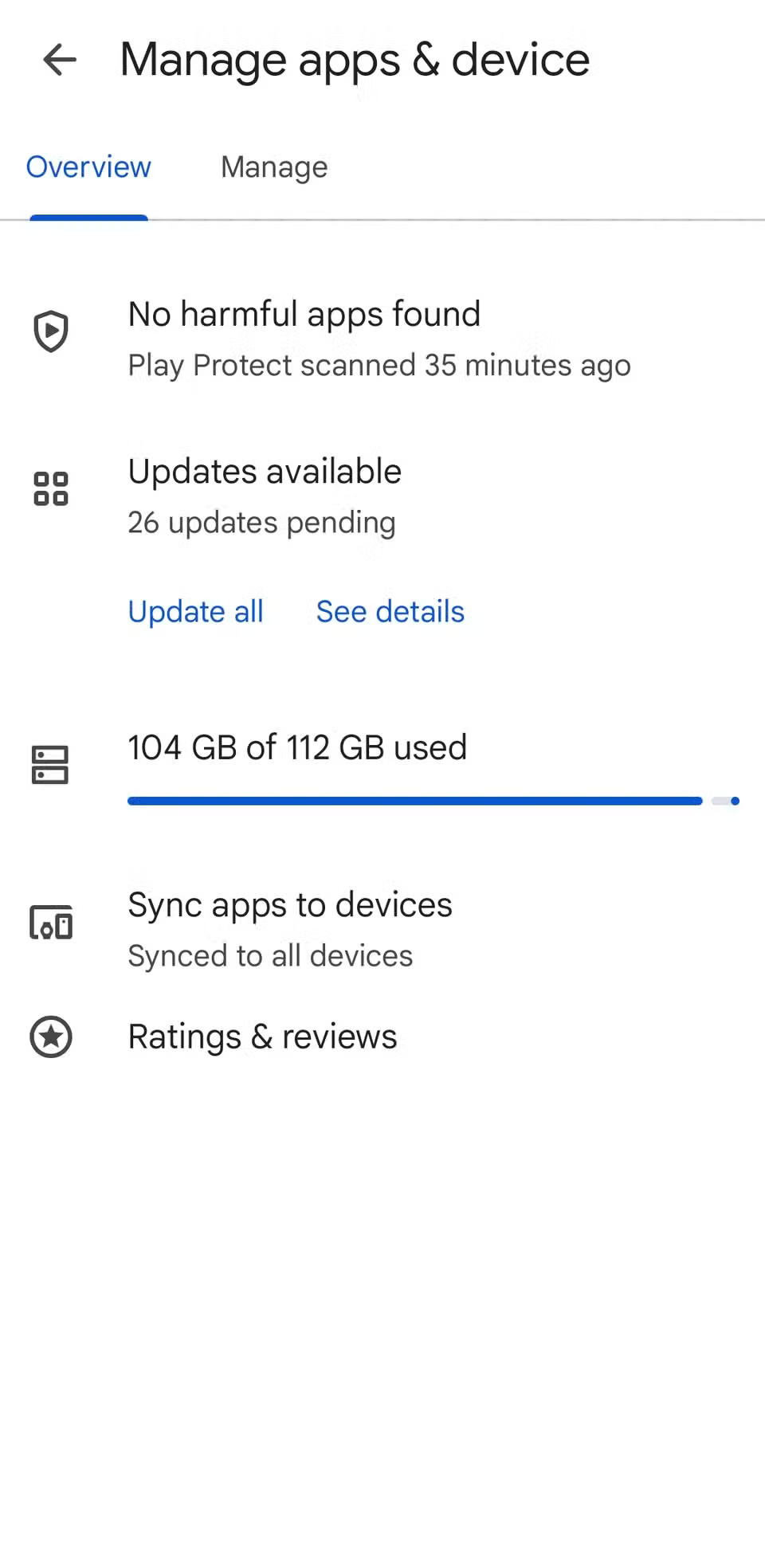This screenshot has width=765, height=1568.
Task: Click the back arrow icon
Action: point(58,60)
